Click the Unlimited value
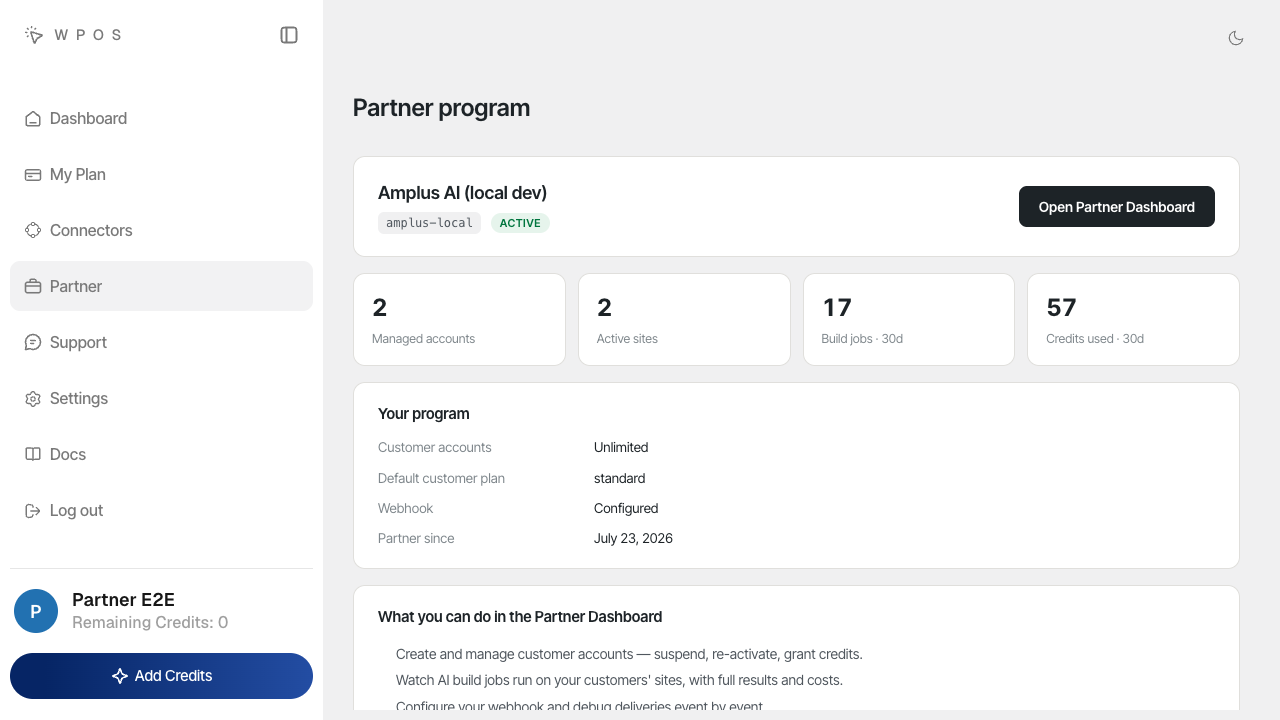This screenshot has width=1280, height=720. click(621, 447)
